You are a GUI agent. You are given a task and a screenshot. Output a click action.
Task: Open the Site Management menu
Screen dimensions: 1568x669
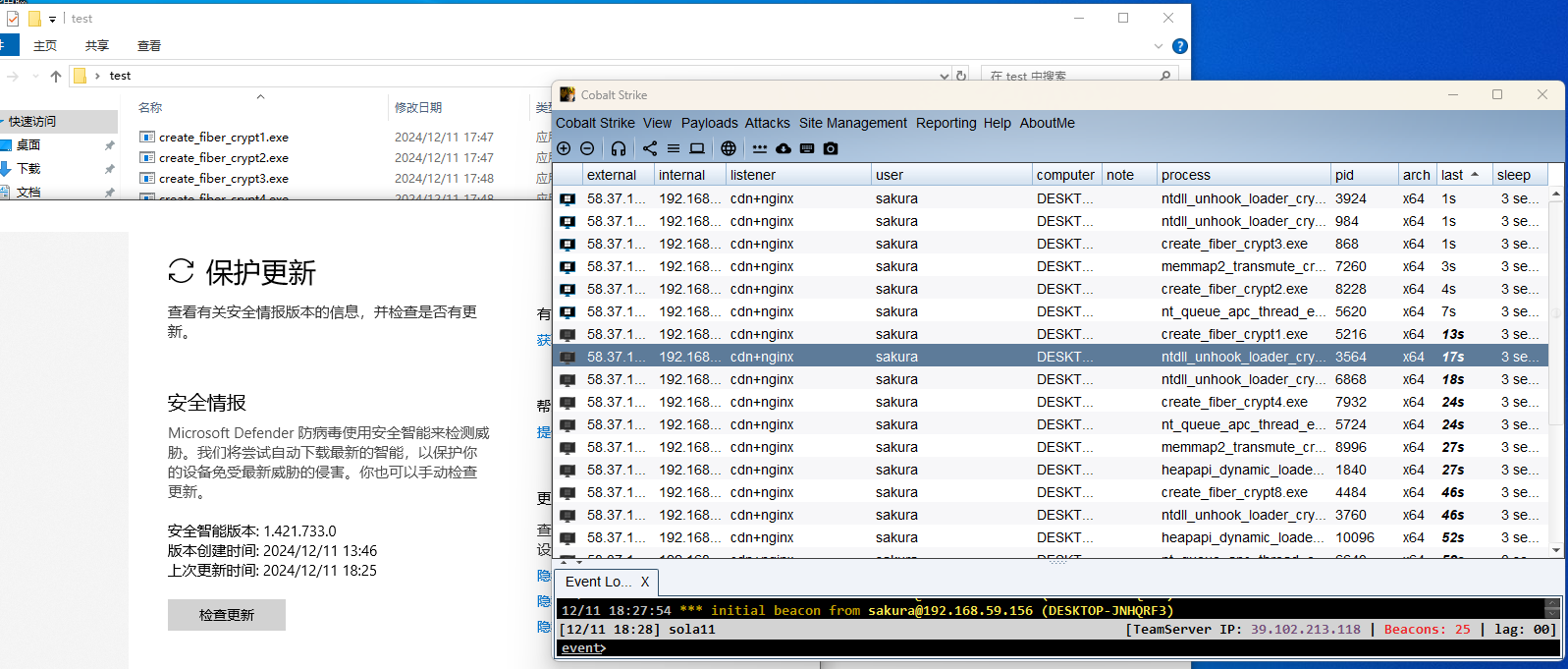[852, 123]
